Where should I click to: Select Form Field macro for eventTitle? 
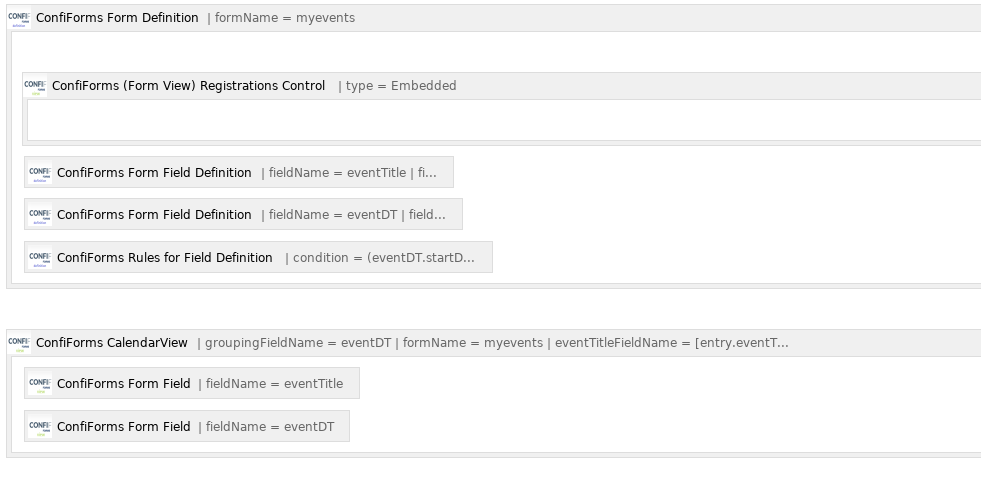click(x=192, y=383)
